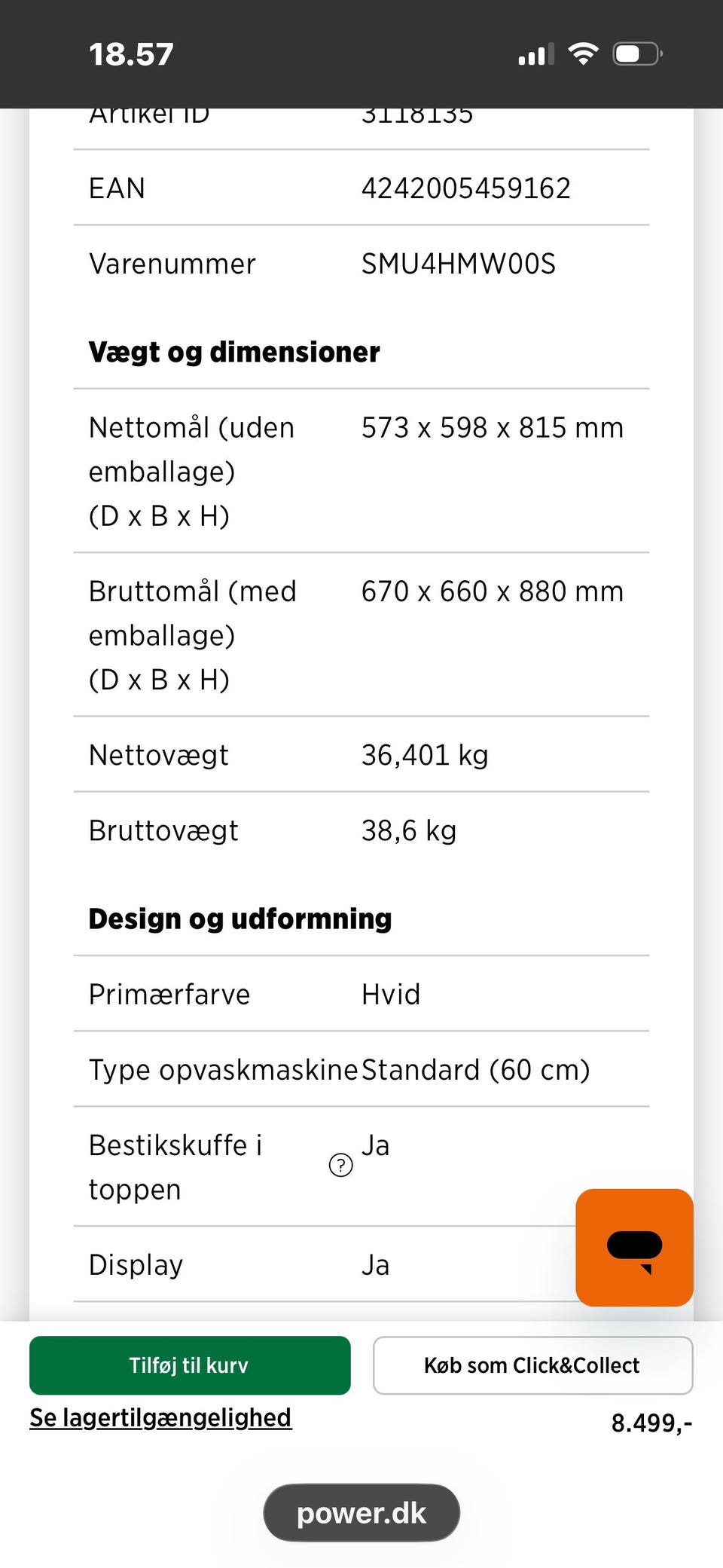723x1568 pixels.
Task: Tap the battery indicator in status bar
Action: click(637, 53)
